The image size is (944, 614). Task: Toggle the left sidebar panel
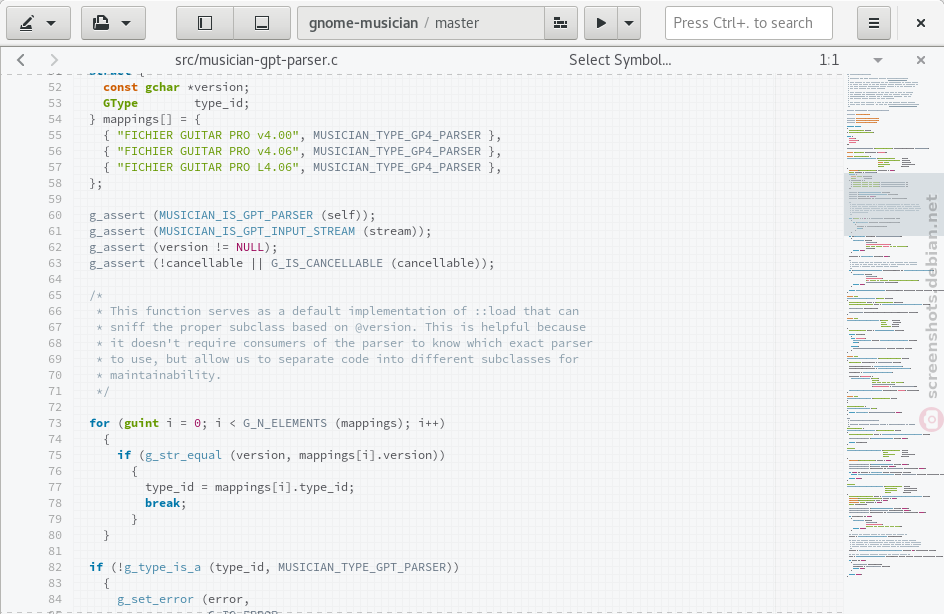[x=205, y=23]
